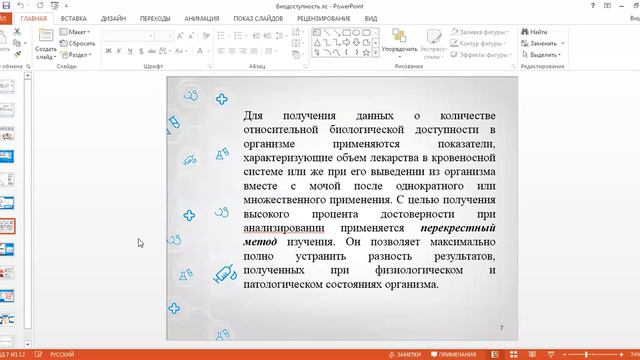
Task: Open the ПОКАЗ СЛАЙДОВ ribbon tab
Action: pos(258,18)
